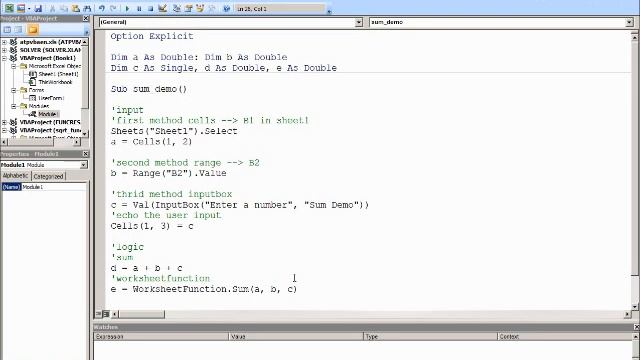This screenshot has height=360, width=640.
Task: Click the Redo arrow icon
Action: click(113, 8)
